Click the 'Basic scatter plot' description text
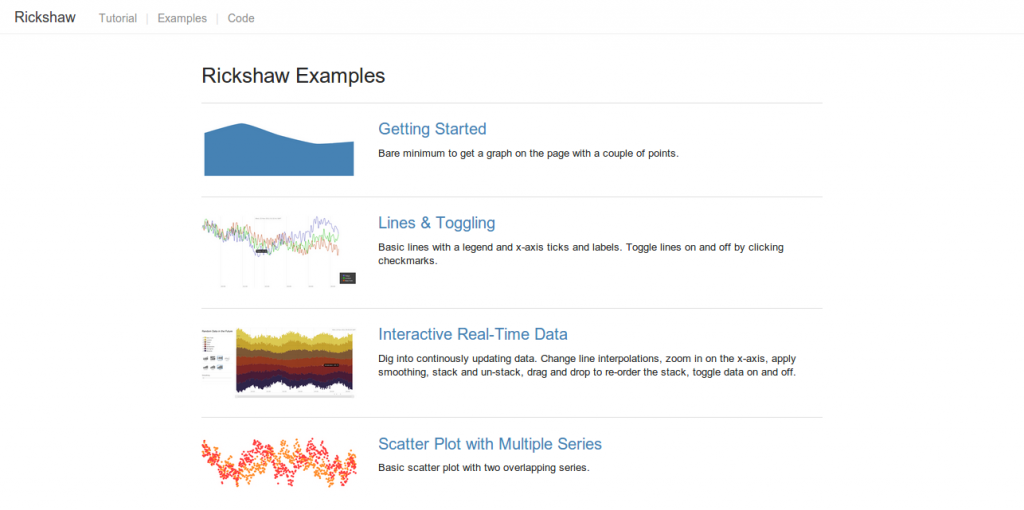The image size is (1024, 510). click(484, 468)
